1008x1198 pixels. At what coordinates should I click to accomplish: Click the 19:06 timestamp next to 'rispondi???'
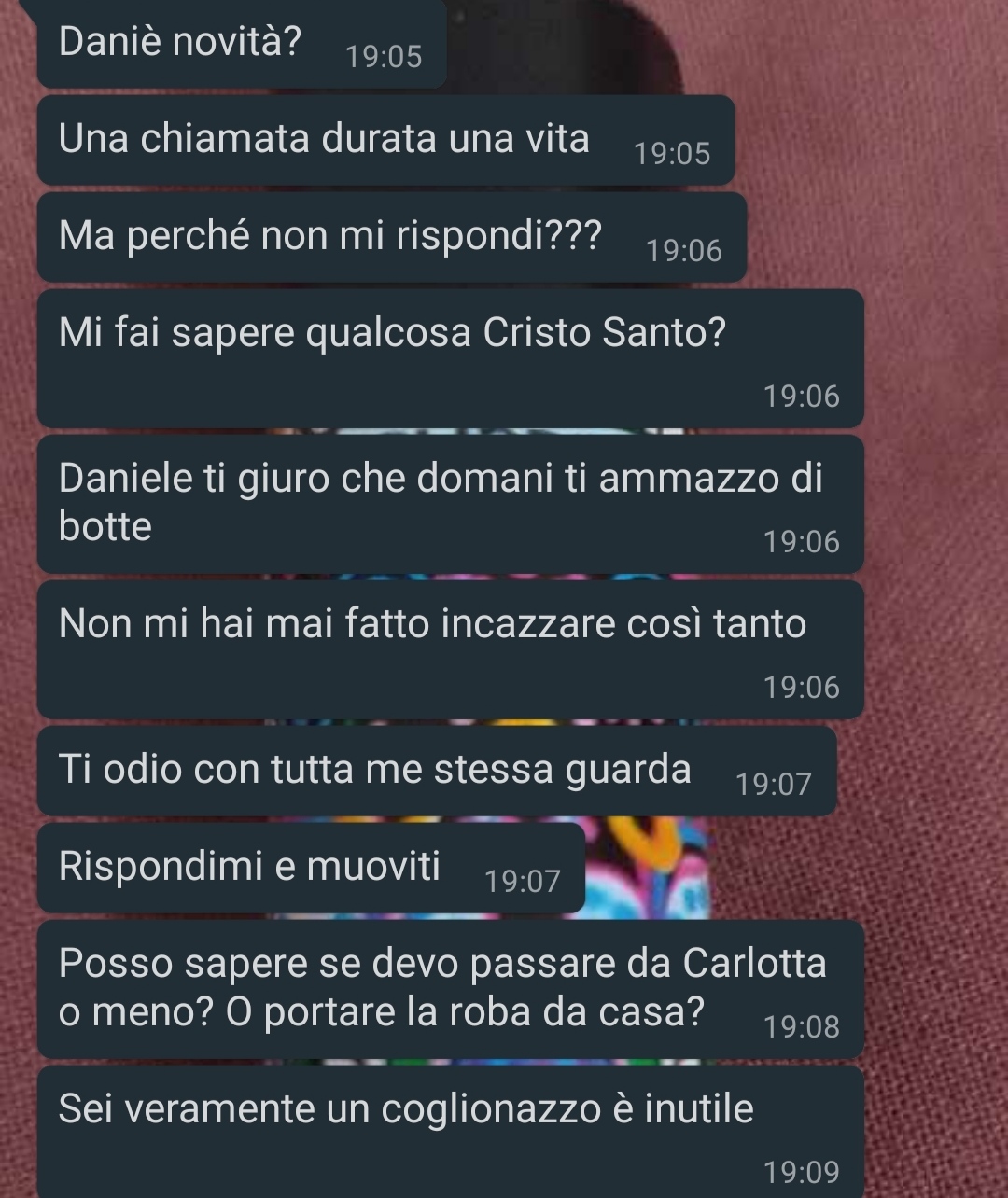(x=684, y=251)
